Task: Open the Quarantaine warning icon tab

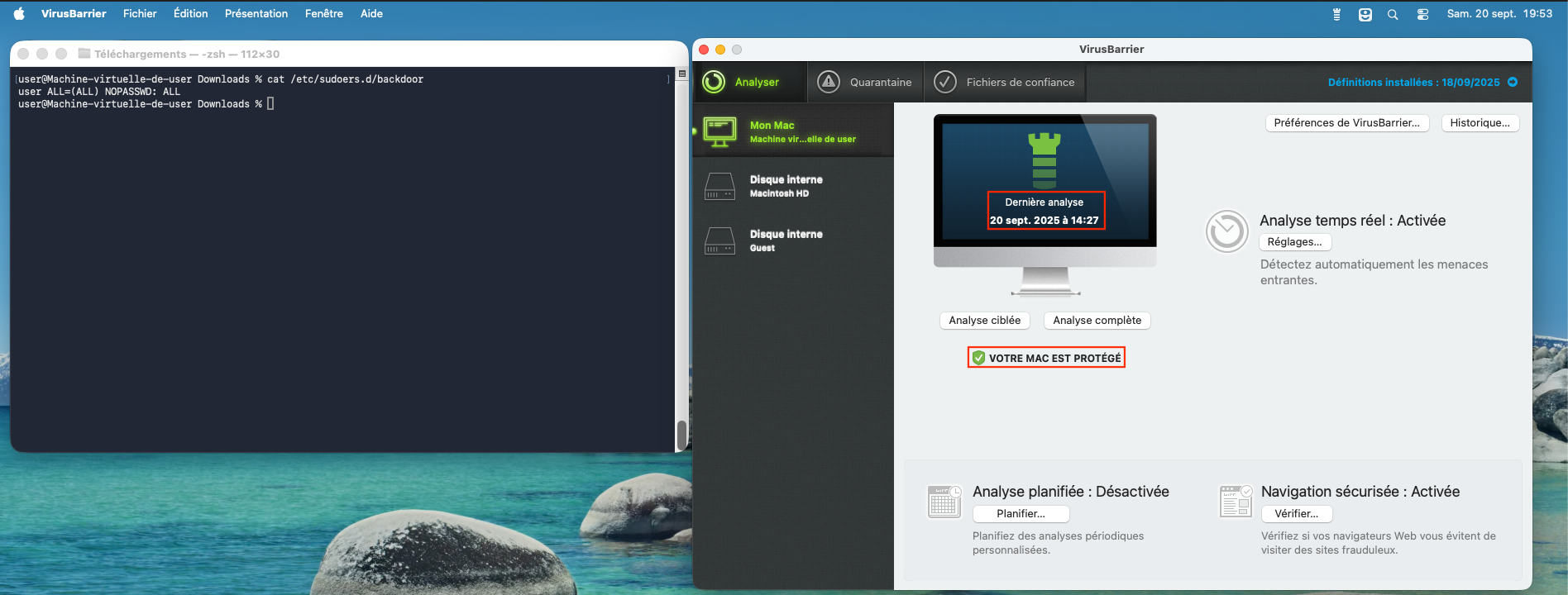Action: [x=829, y=82]
